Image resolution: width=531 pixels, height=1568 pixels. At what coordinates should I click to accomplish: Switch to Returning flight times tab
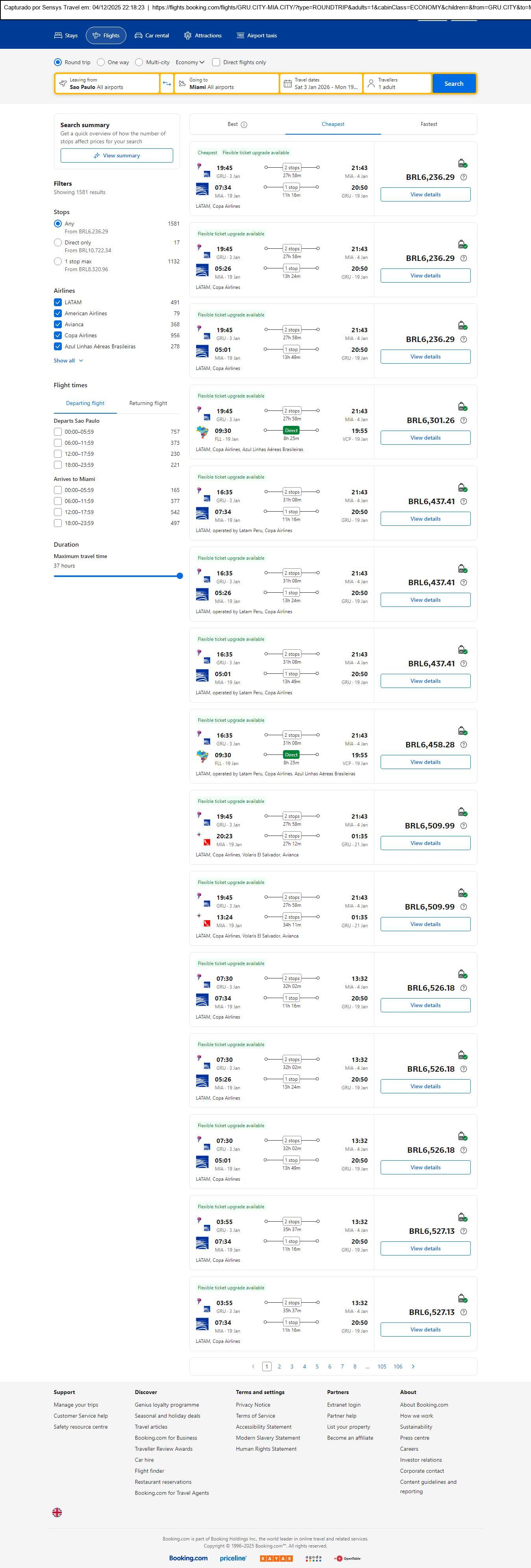(148, 403)
